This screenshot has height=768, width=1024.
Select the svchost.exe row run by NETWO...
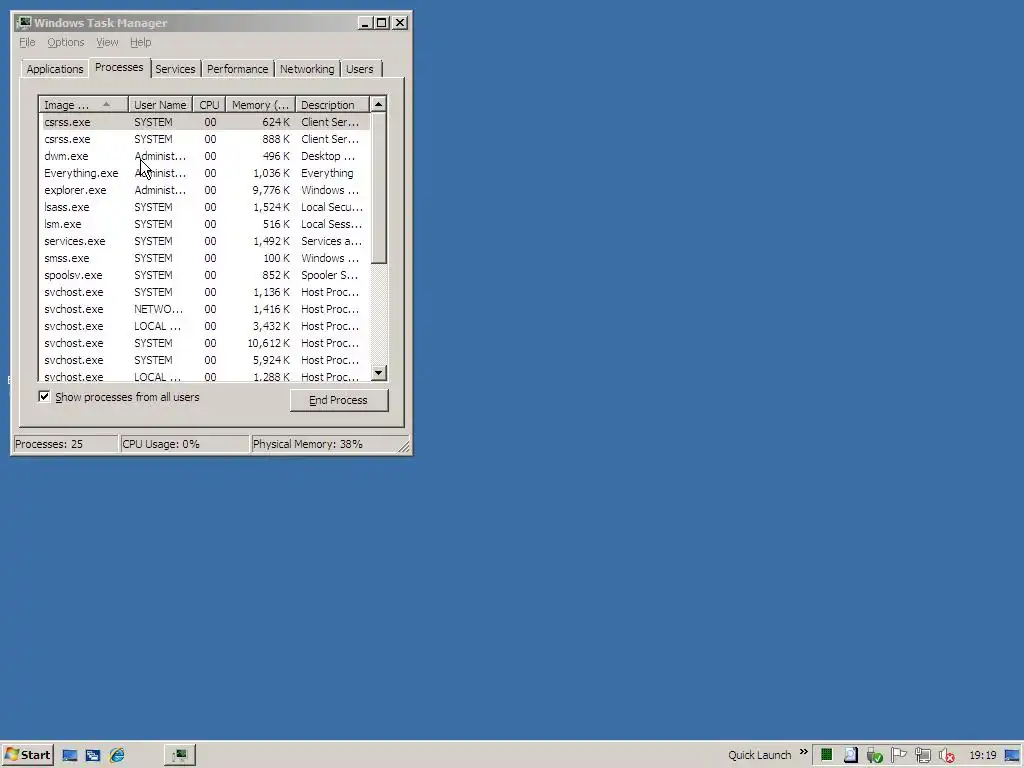point(204,309)
